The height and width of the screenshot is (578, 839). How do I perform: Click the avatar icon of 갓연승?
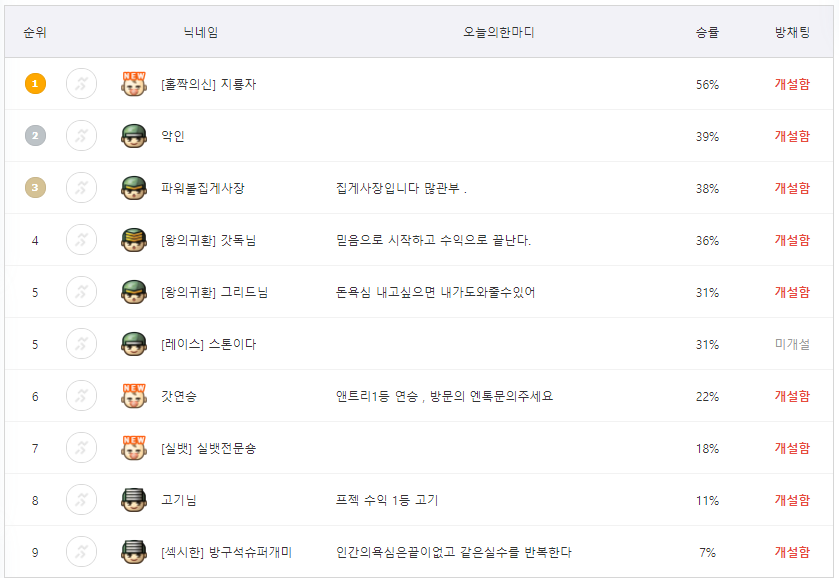pyautogui.click(x=134, y=396)
